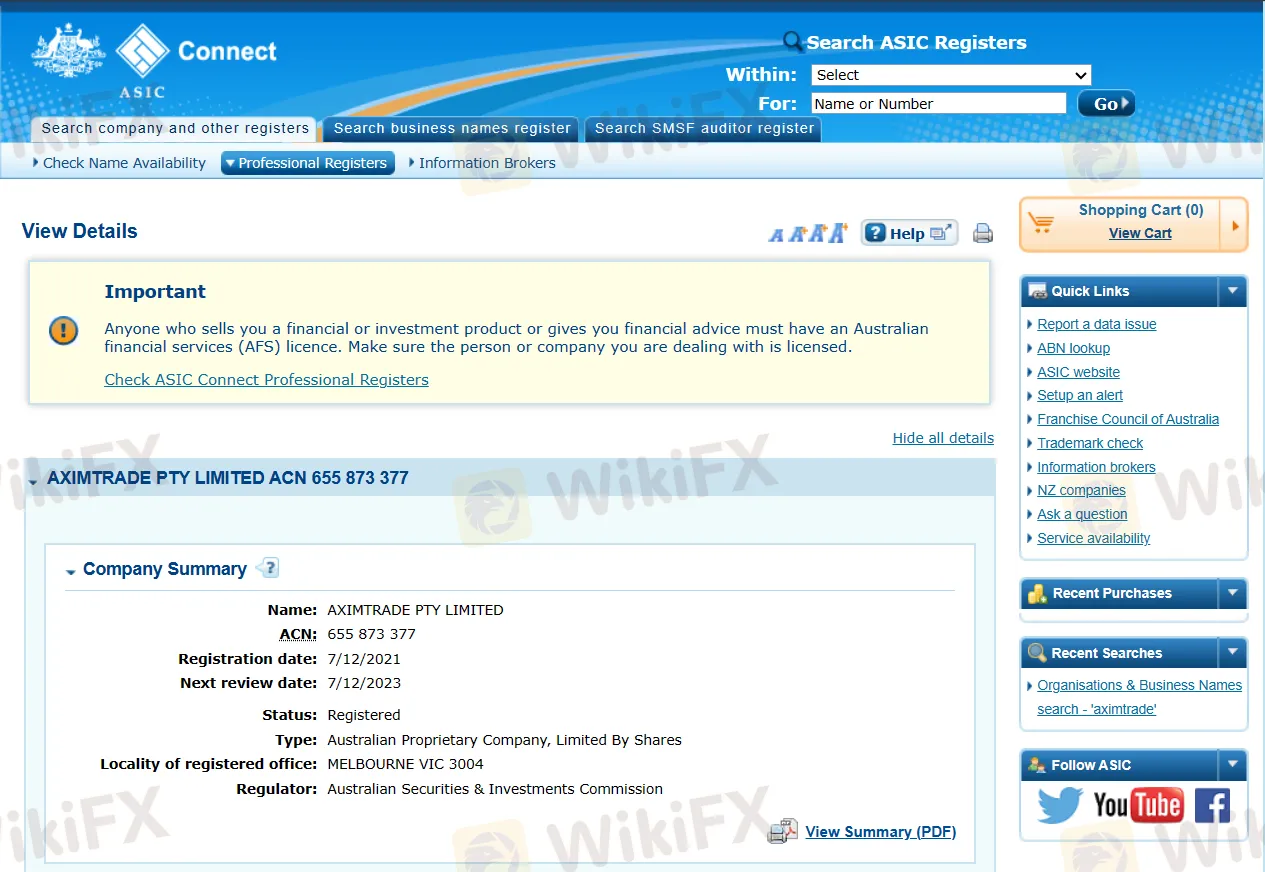The height and width of the screenshot is (872, 1265).
Task: Click the magnifier icon beside Search ASIC Registers
Action: [793, 41]
